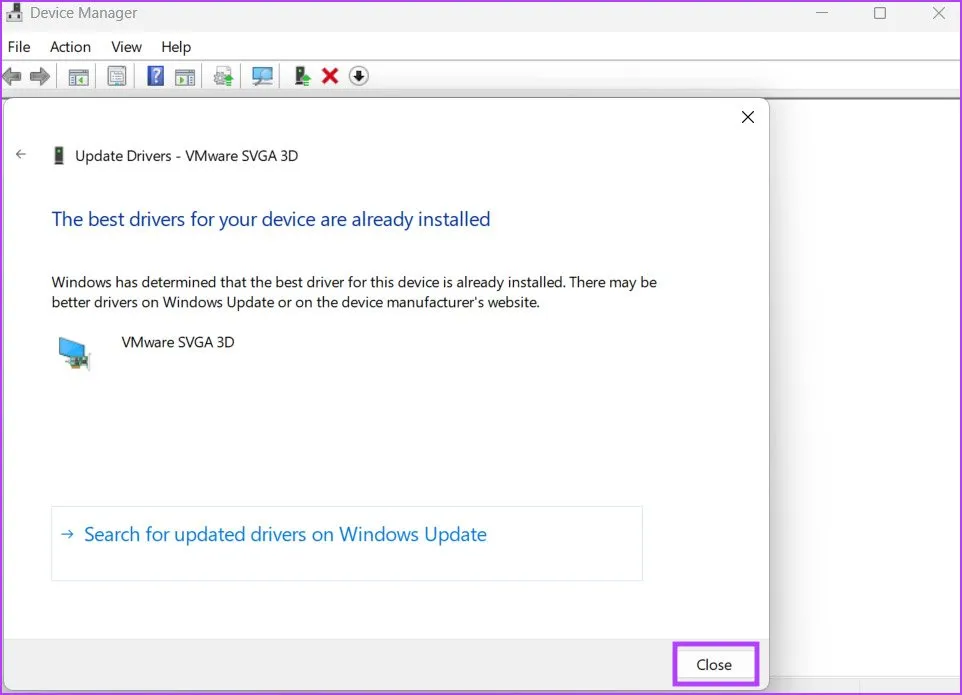Click Scan for hardware changes monitor icon

point(262,77)
